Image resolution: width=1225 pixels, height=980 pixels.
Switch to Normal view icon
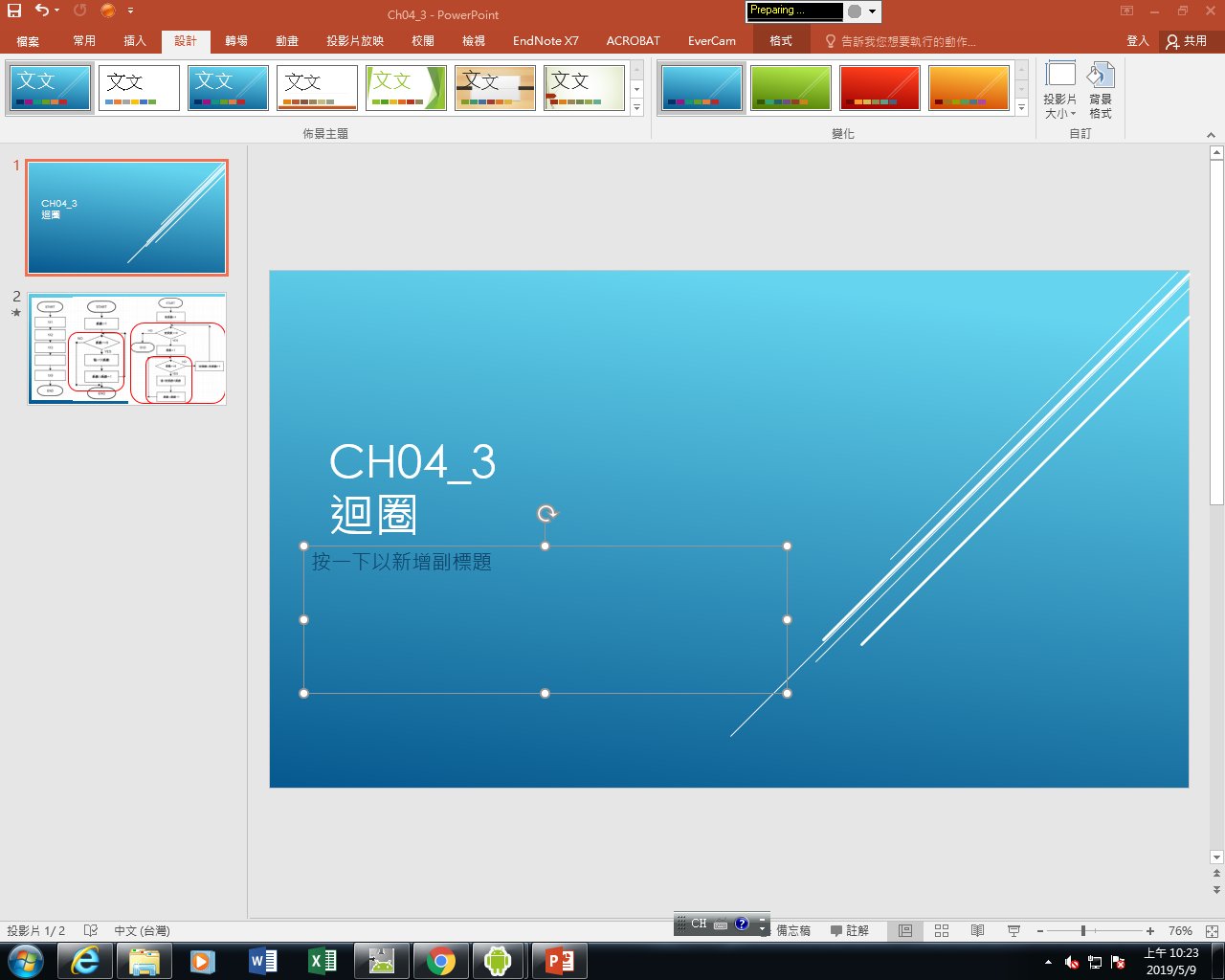click(x=905, y=930)
